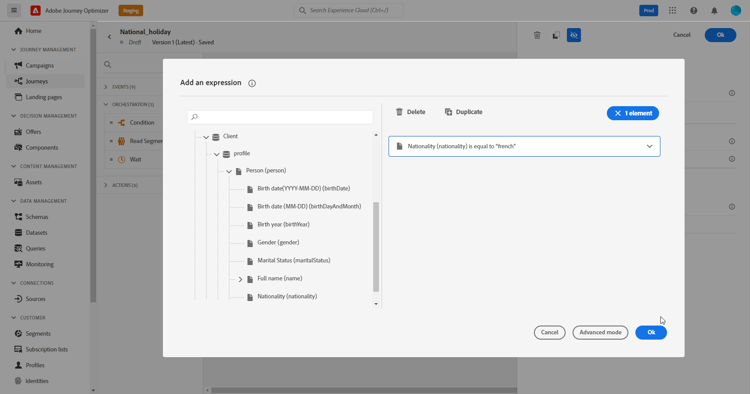
Task: Confirm the expression with Ok
Action: pyautogui.click(x=651, y=332)
